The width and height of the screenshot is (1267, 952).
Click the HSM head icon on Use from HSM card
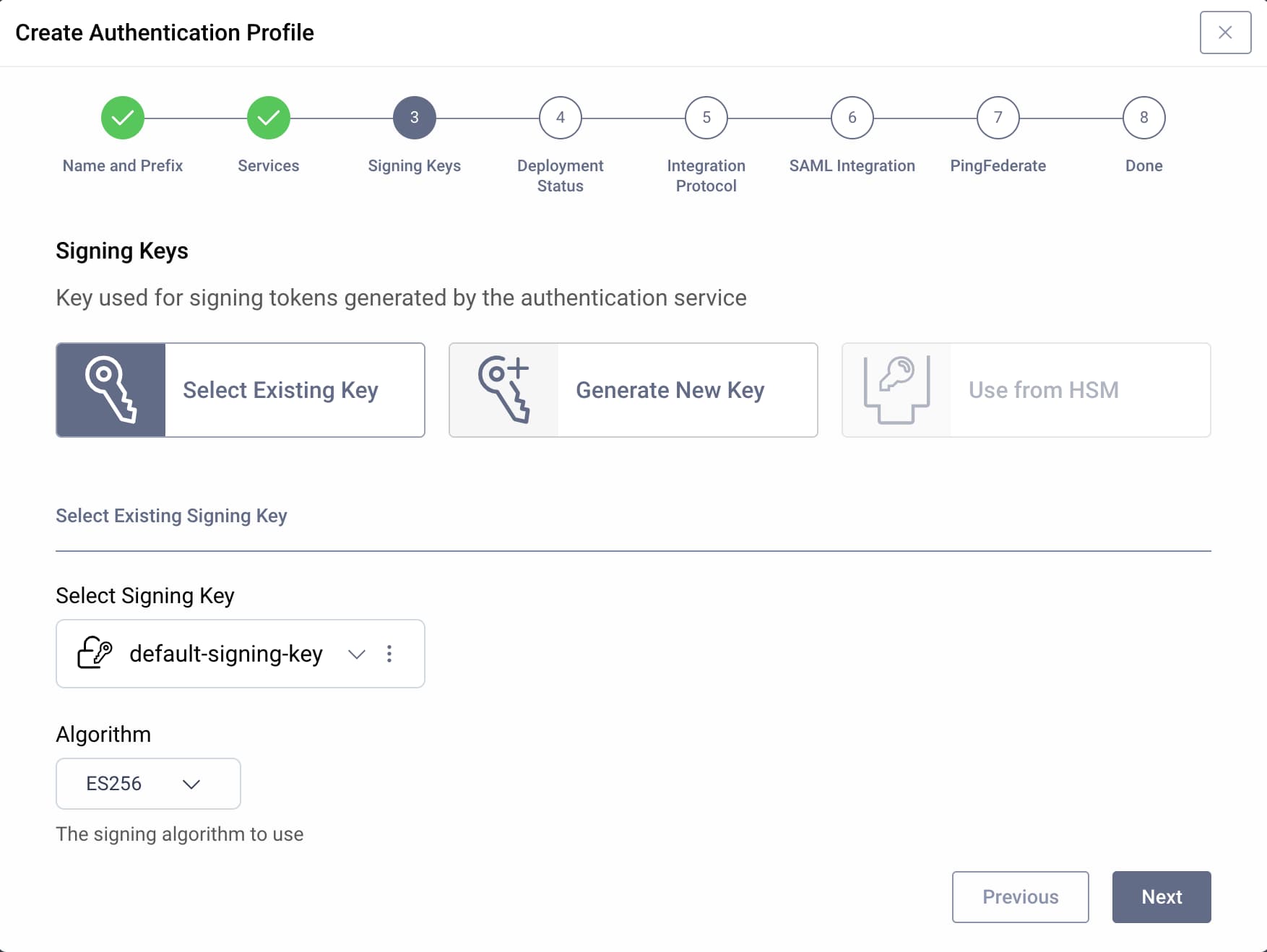(896, 389)
